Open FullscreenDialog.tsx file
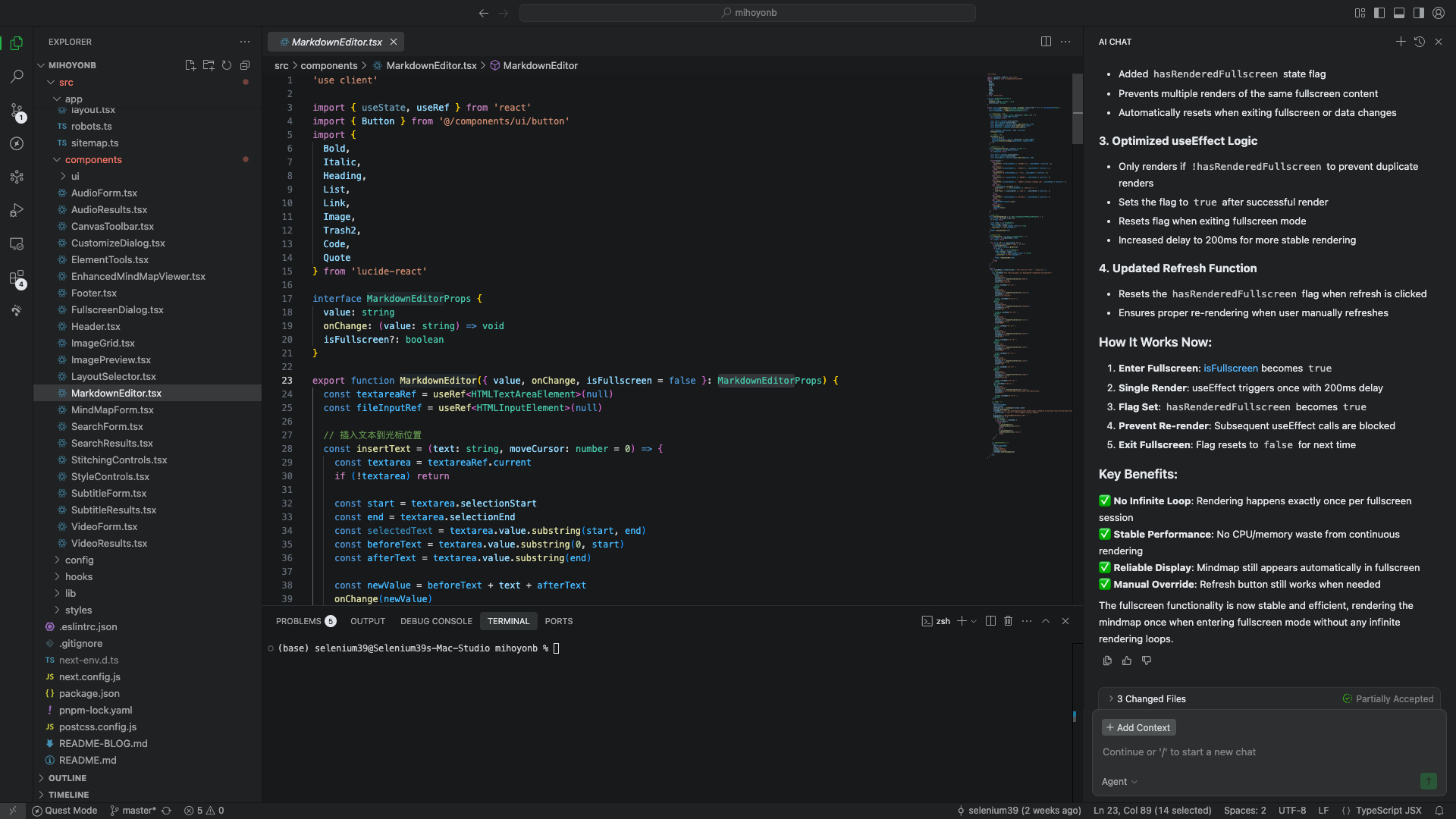Viewport: 1456px width, 819px height. (x=118, y=310)
